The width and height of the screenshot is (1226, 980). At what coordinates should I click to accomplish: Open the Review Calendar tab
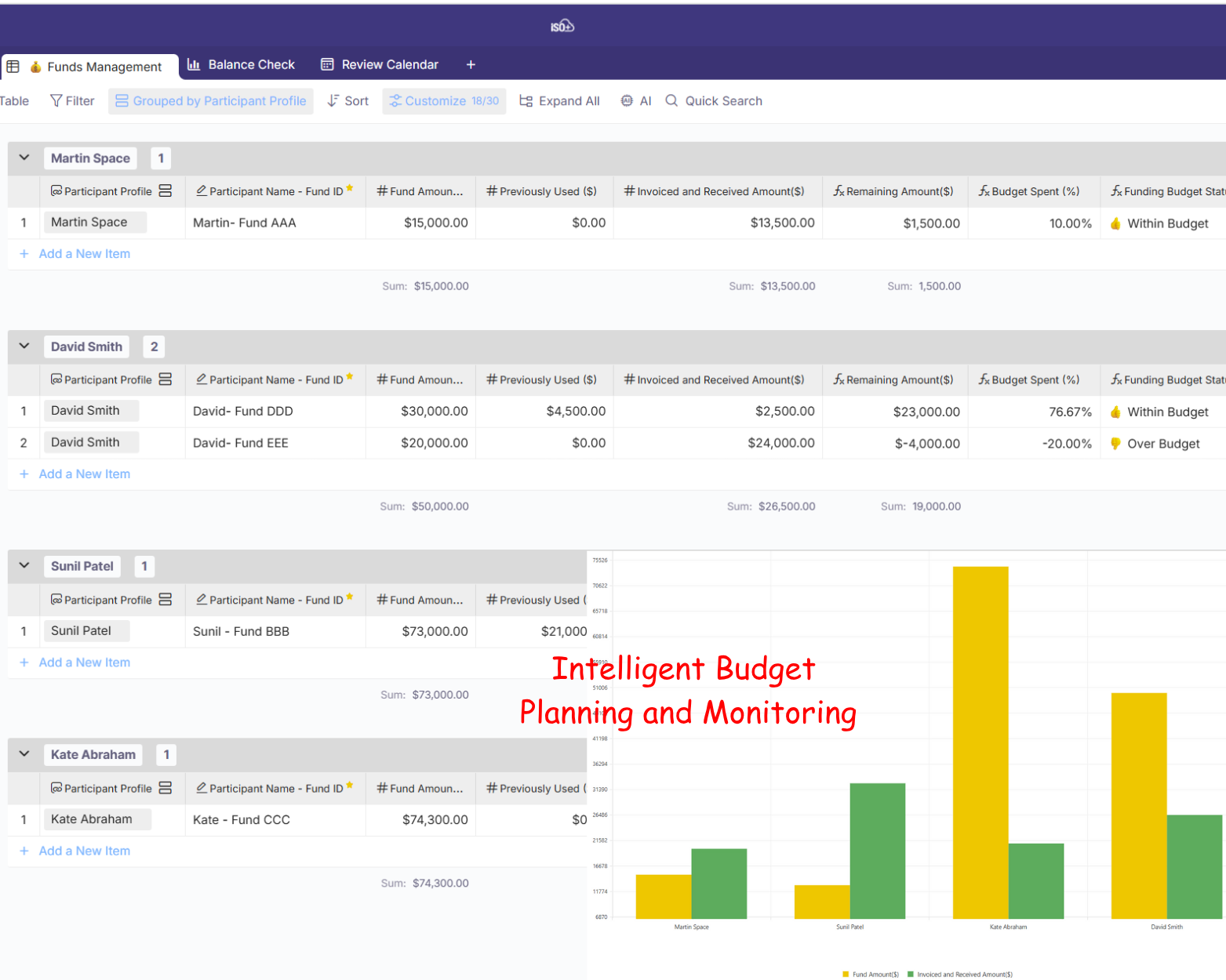coord(380,65)
